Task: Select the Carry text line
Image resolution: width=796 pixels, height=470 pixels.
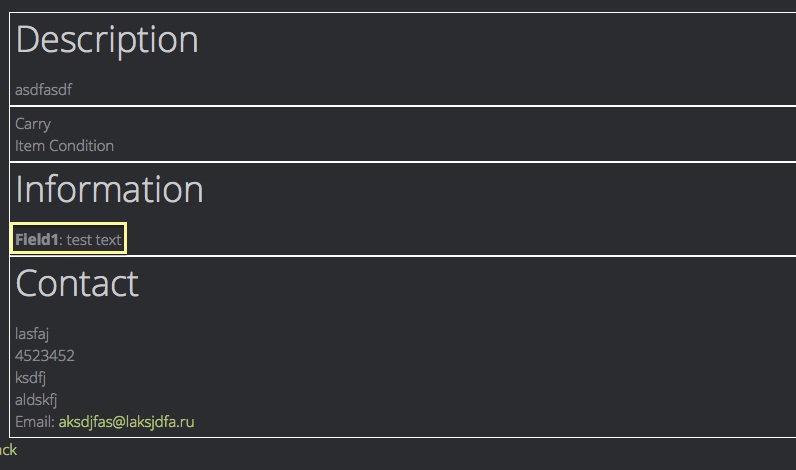Action: [33, 124]
